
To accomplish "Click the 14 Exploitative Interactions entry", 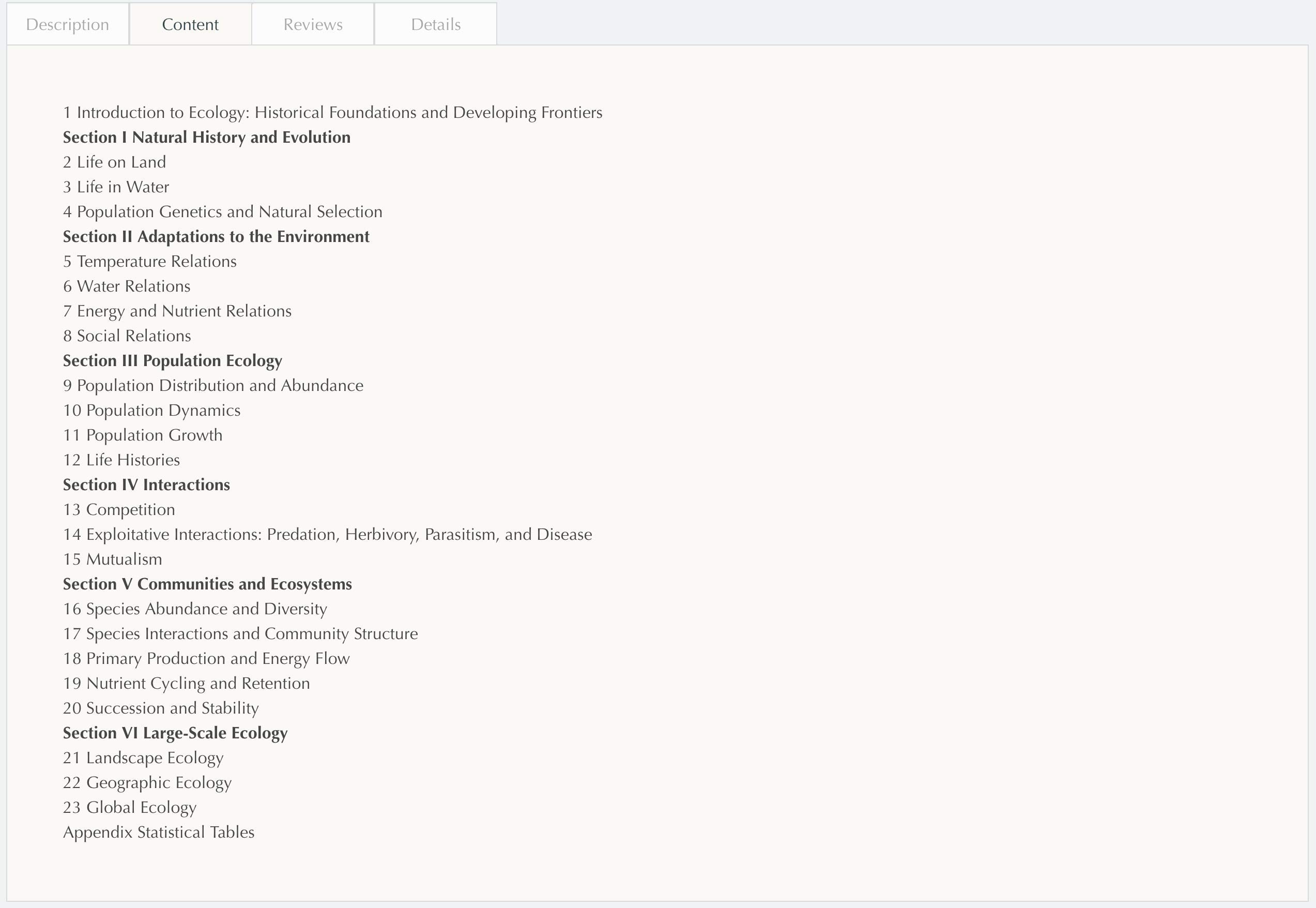I will coord(327,535).
